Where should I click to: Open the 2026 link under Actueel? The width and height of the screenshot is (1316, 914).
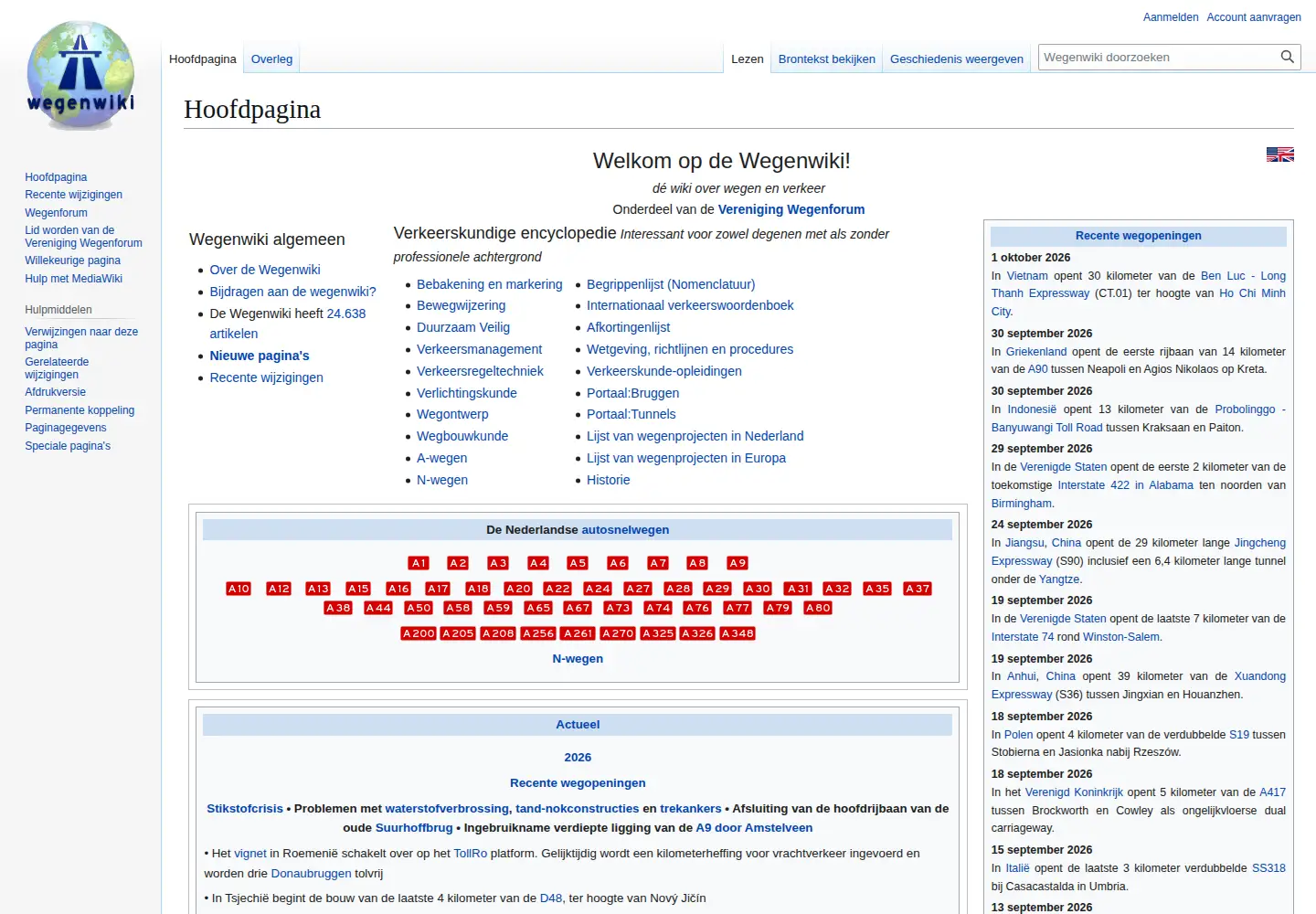[x=578, y=758]
